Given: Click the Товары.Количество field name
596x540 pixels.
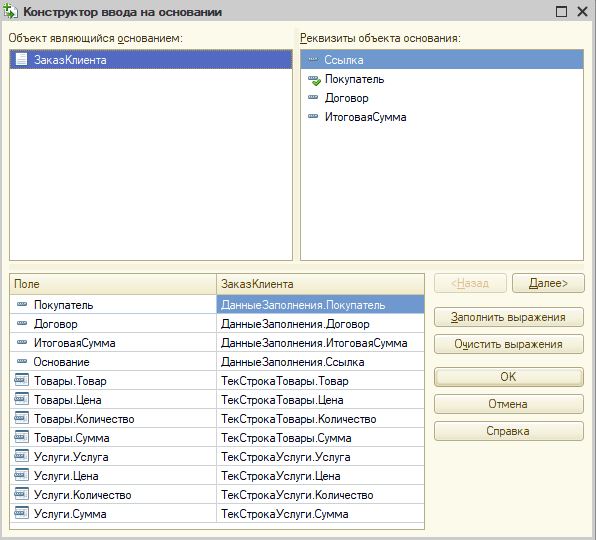Looking at the screenshot, I should click(84, 419).
